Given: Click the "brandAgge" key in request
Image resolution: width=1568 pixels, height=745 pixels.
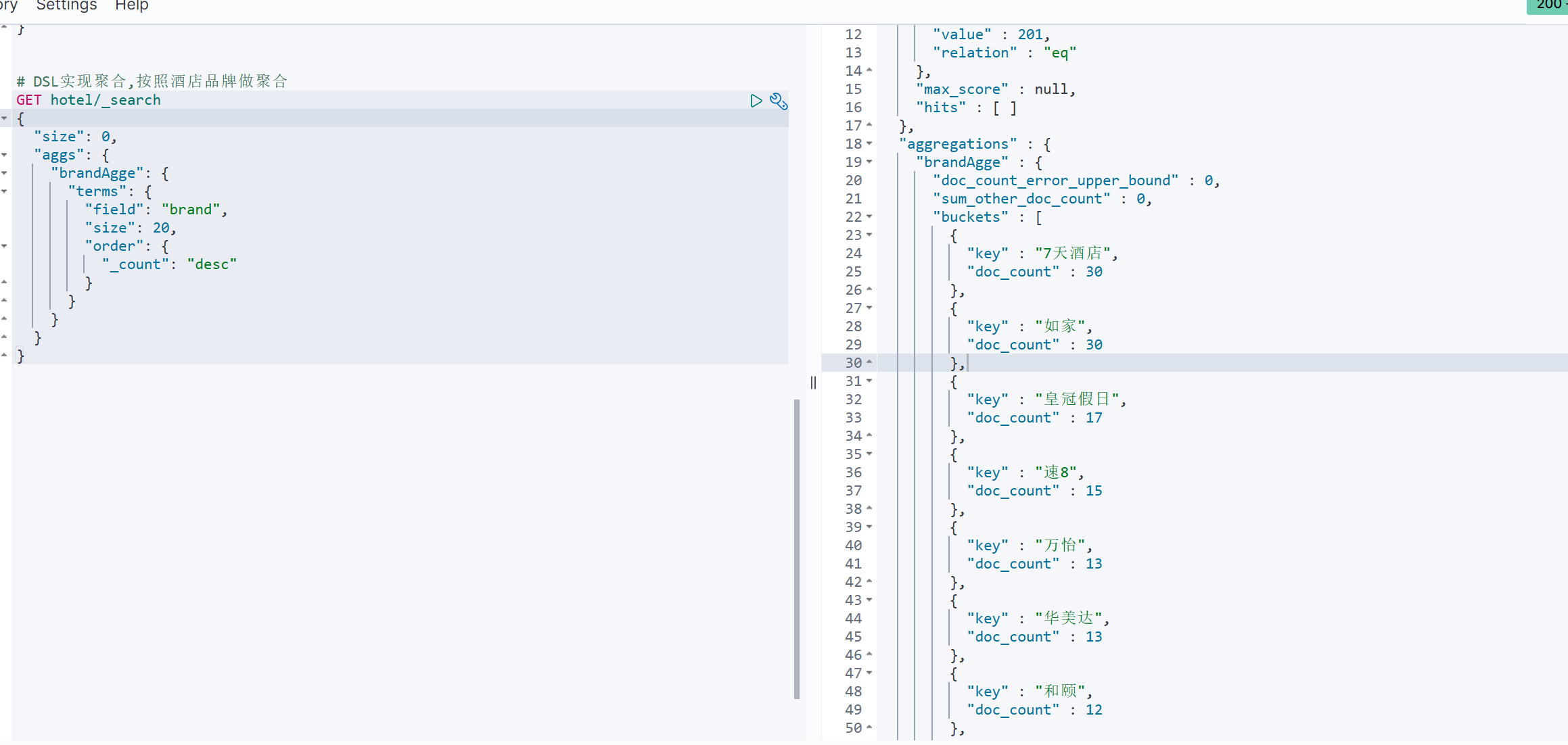Looking at the screenshot, I should 97,173.
